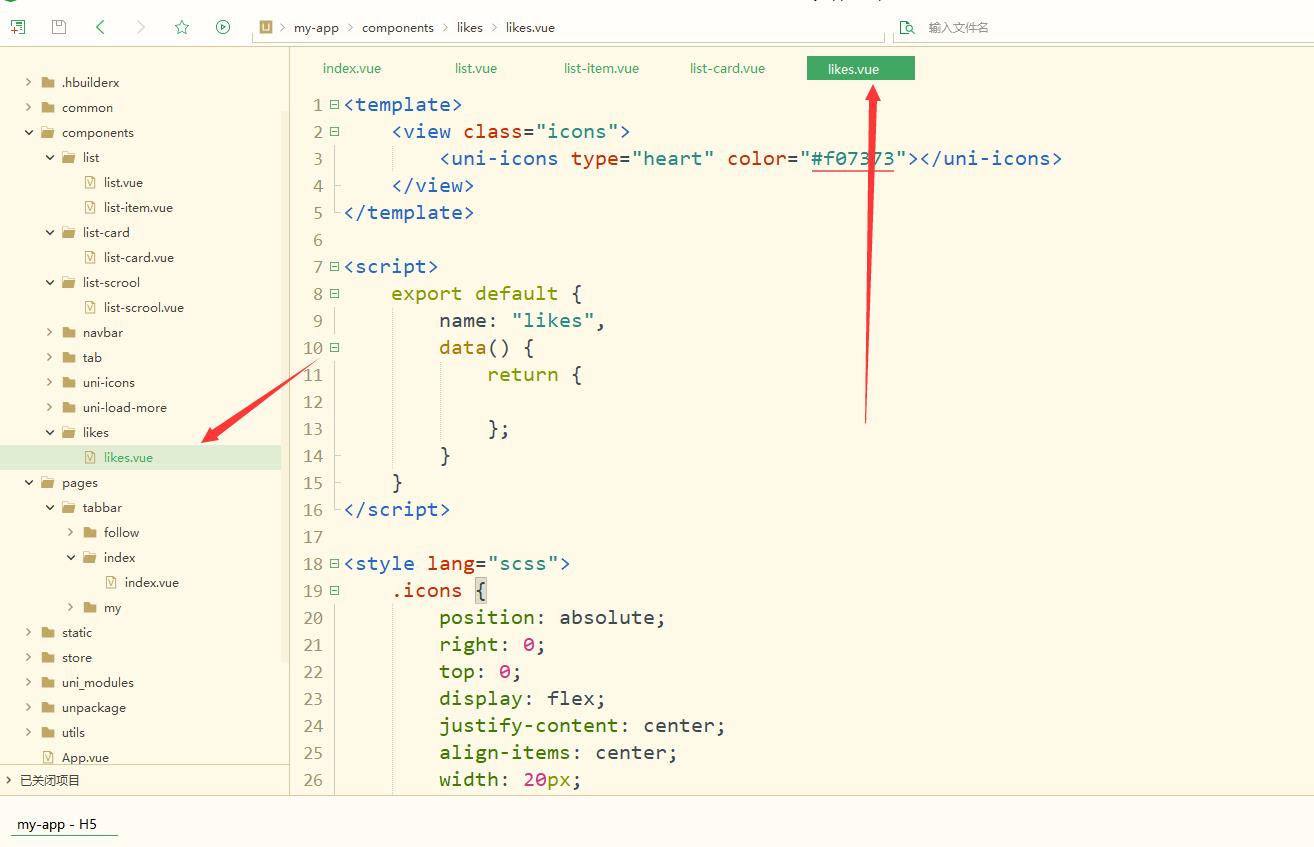Viewport: 1314px width, 847px height.
Task: Open list-card.vue in the file tree
Action: 139,257
